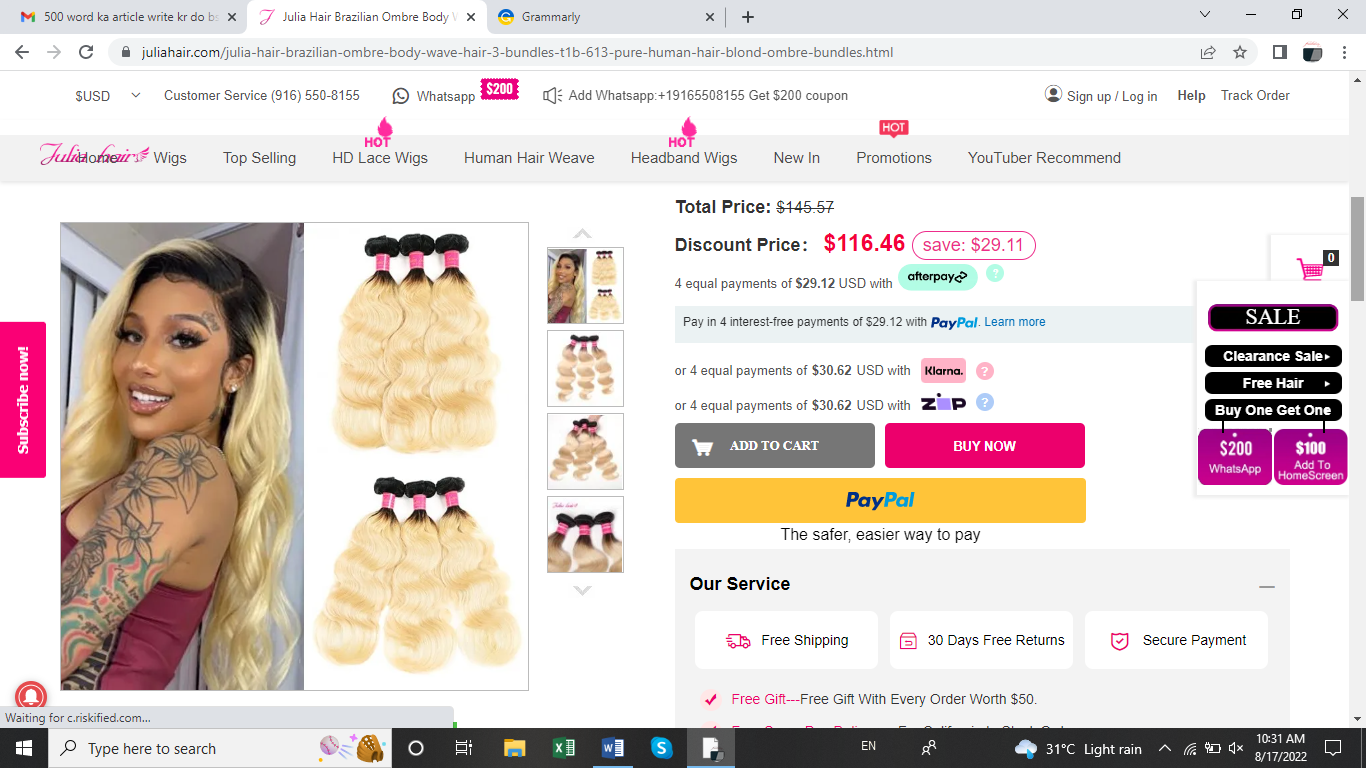Viewport: 1366px width, 768px height.
Task: Open the action center notifications icon
Action: tap(1332, 748)
